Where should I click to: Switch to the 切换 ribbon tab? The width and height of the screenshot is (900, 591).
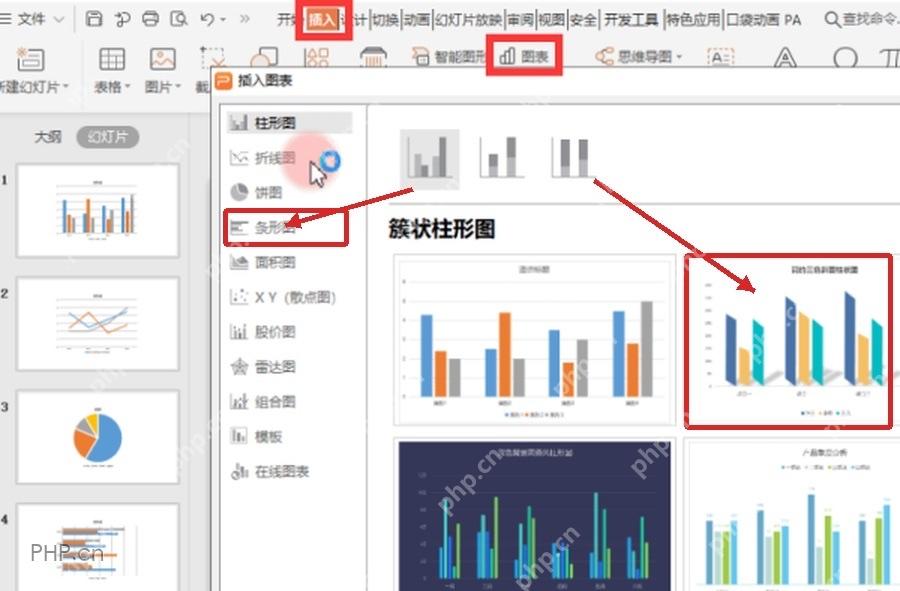[386, 20]
